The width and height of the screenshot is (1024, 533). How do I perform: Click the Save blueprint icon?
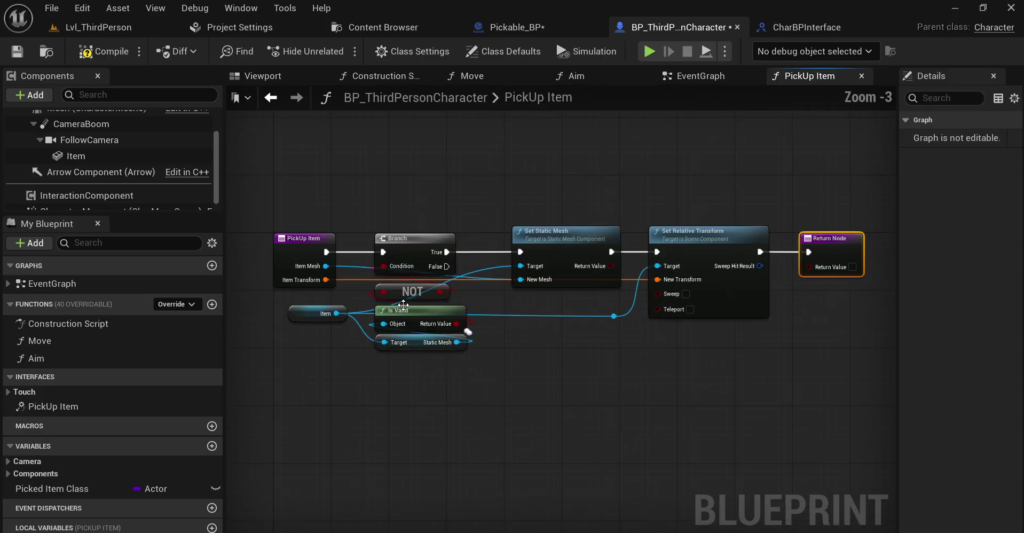pos(17,51)
